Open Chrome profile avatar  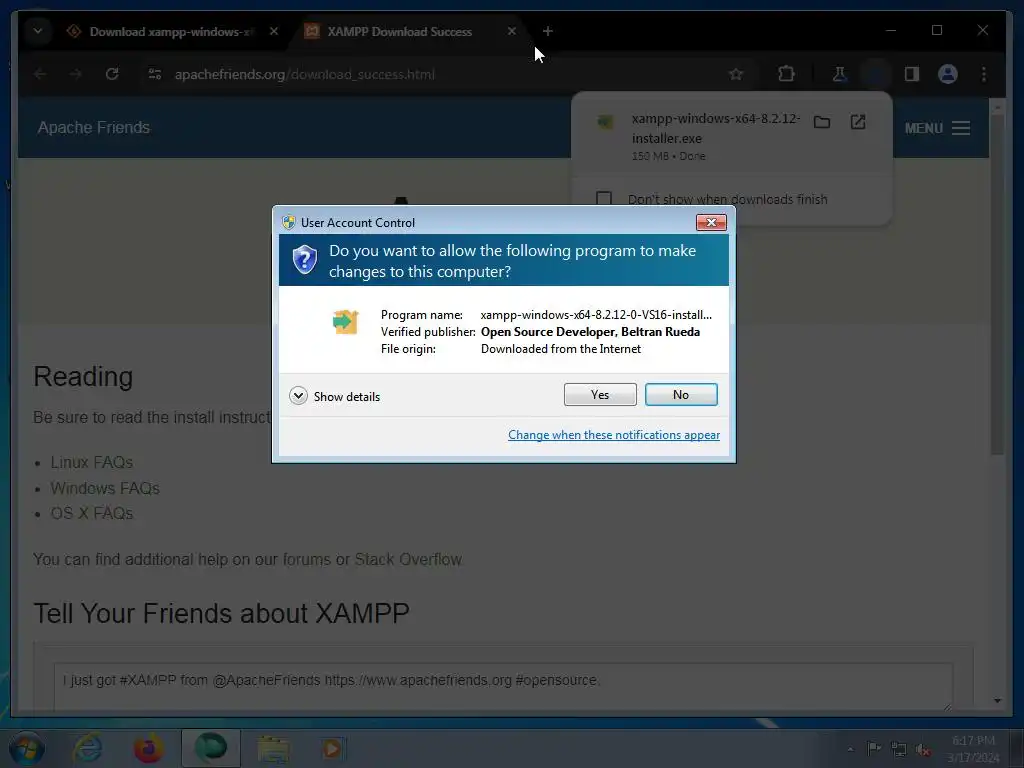tap(948, 74)
